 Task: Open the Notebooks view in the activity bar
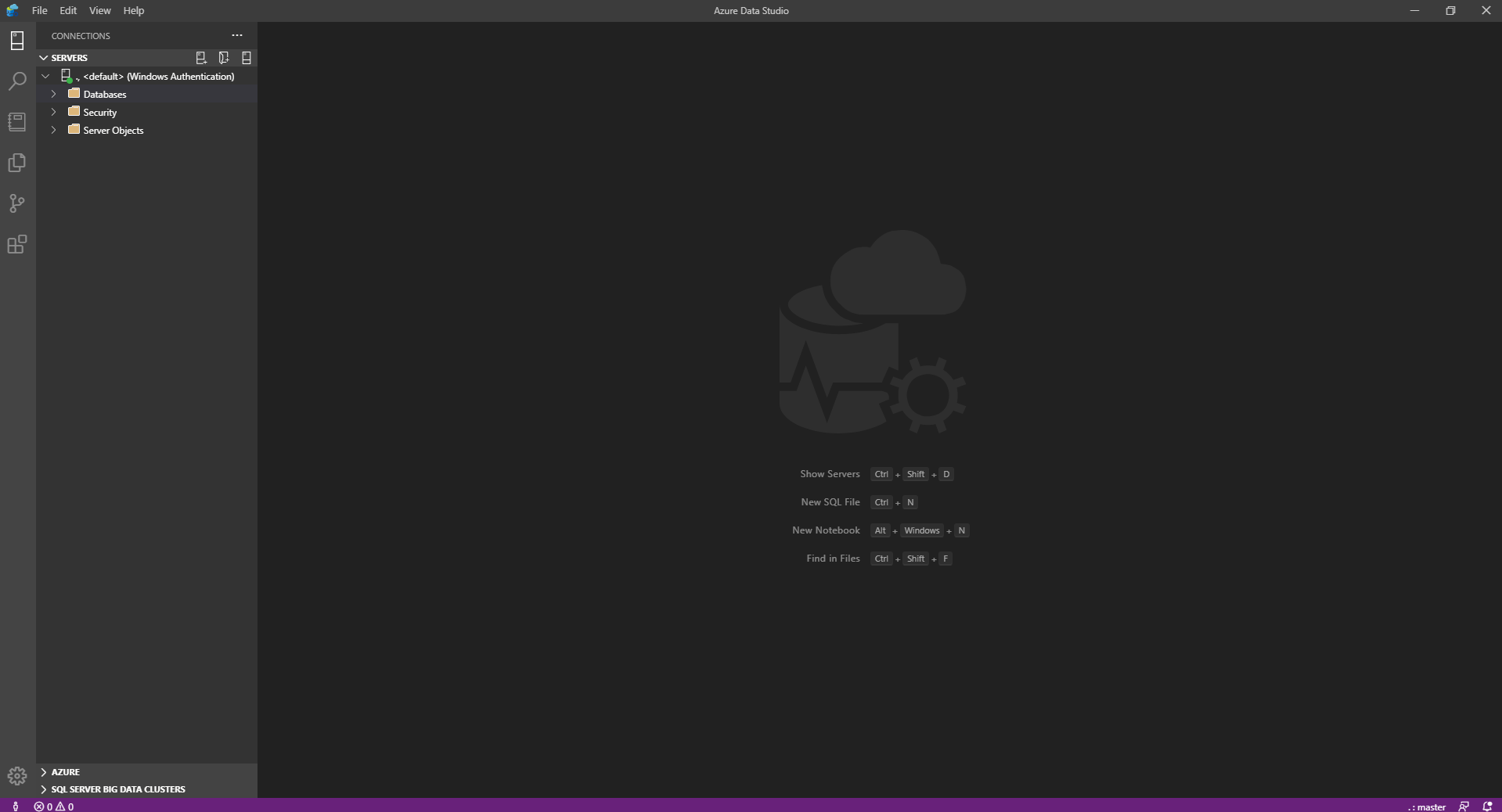pyautogui.click(x=17, y=122)
